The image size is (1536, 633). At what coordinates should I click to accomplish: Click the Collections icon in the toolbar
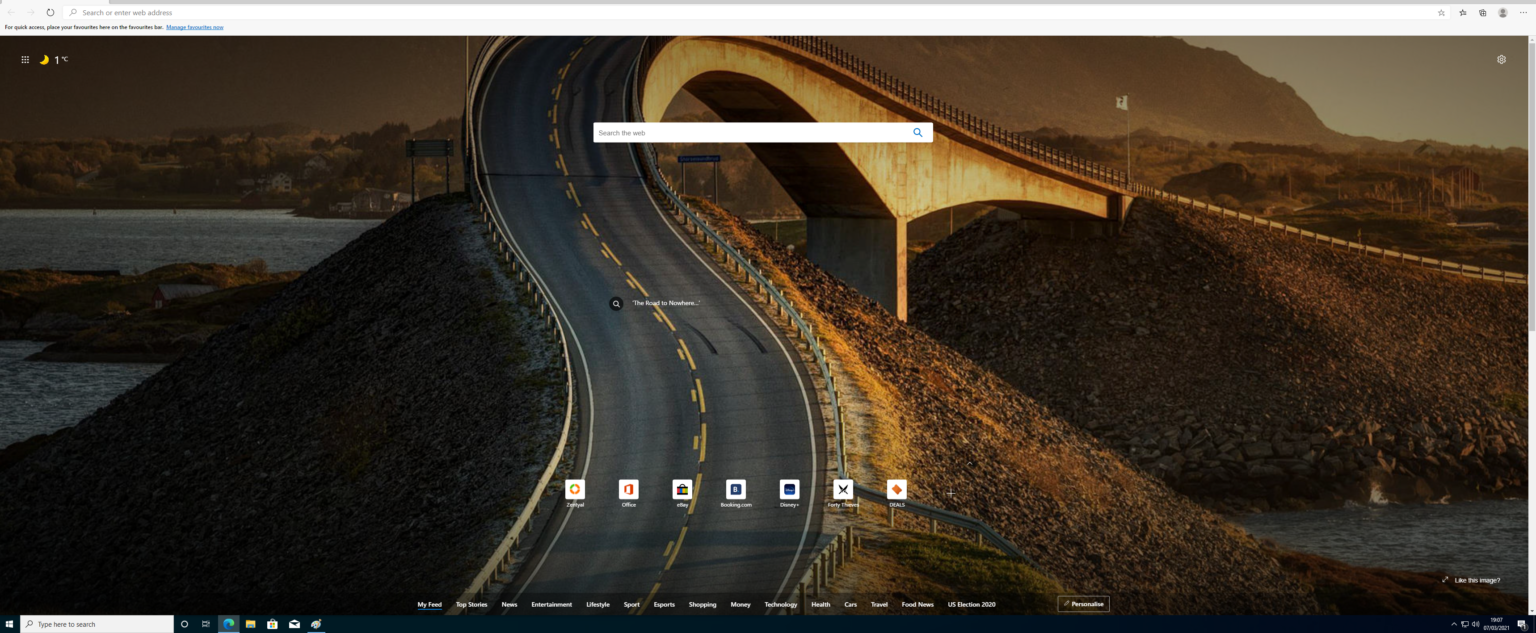click(x=1480, y=11)
